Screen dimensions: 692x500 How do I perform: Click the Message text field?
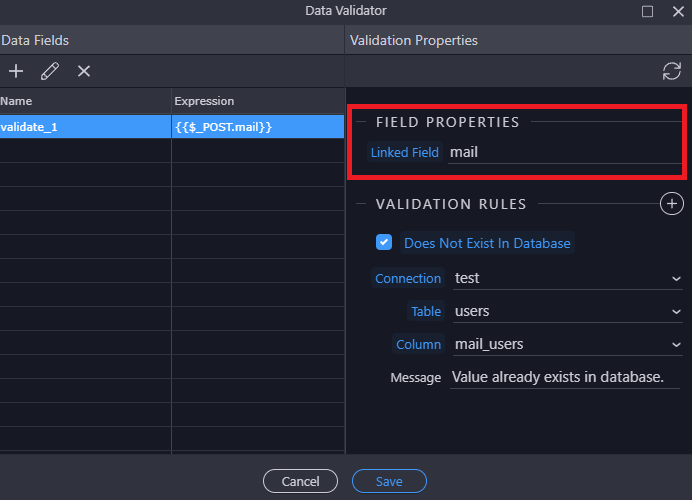(565, 377)
